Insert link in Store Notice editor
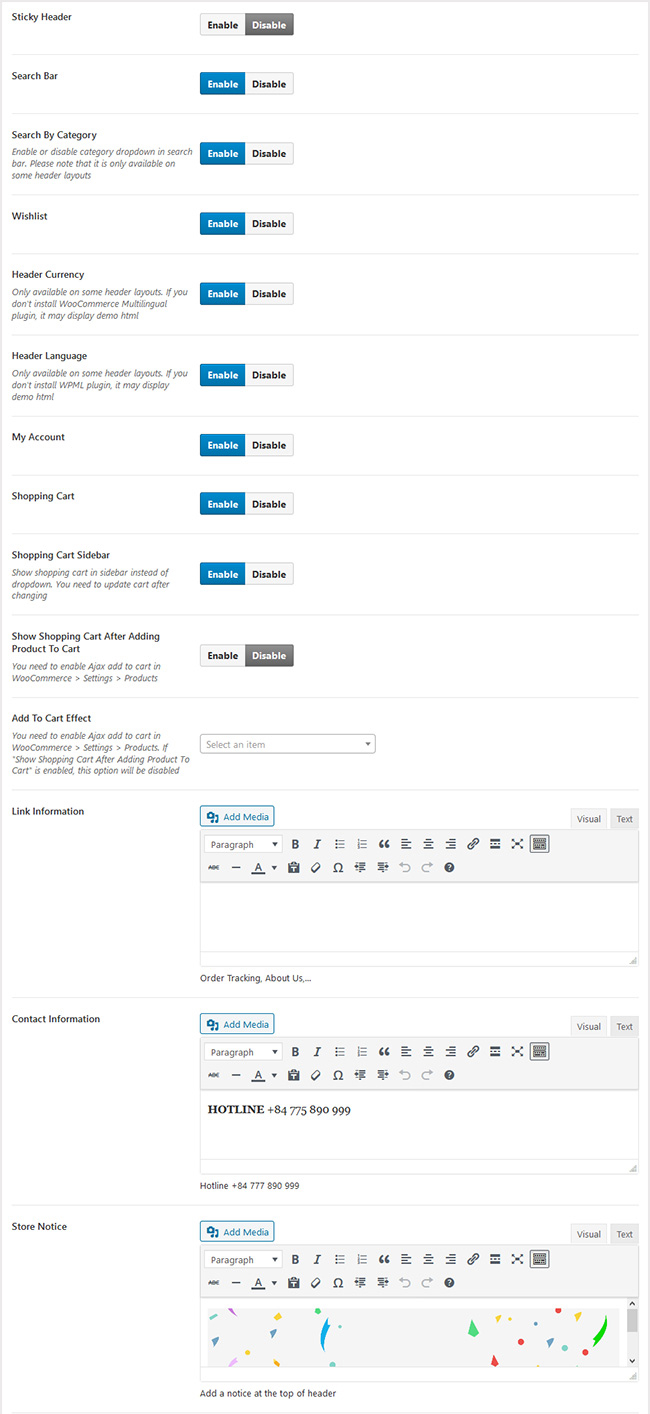The height and width of the screenshot is (1414, 650). click(473, 1260)
